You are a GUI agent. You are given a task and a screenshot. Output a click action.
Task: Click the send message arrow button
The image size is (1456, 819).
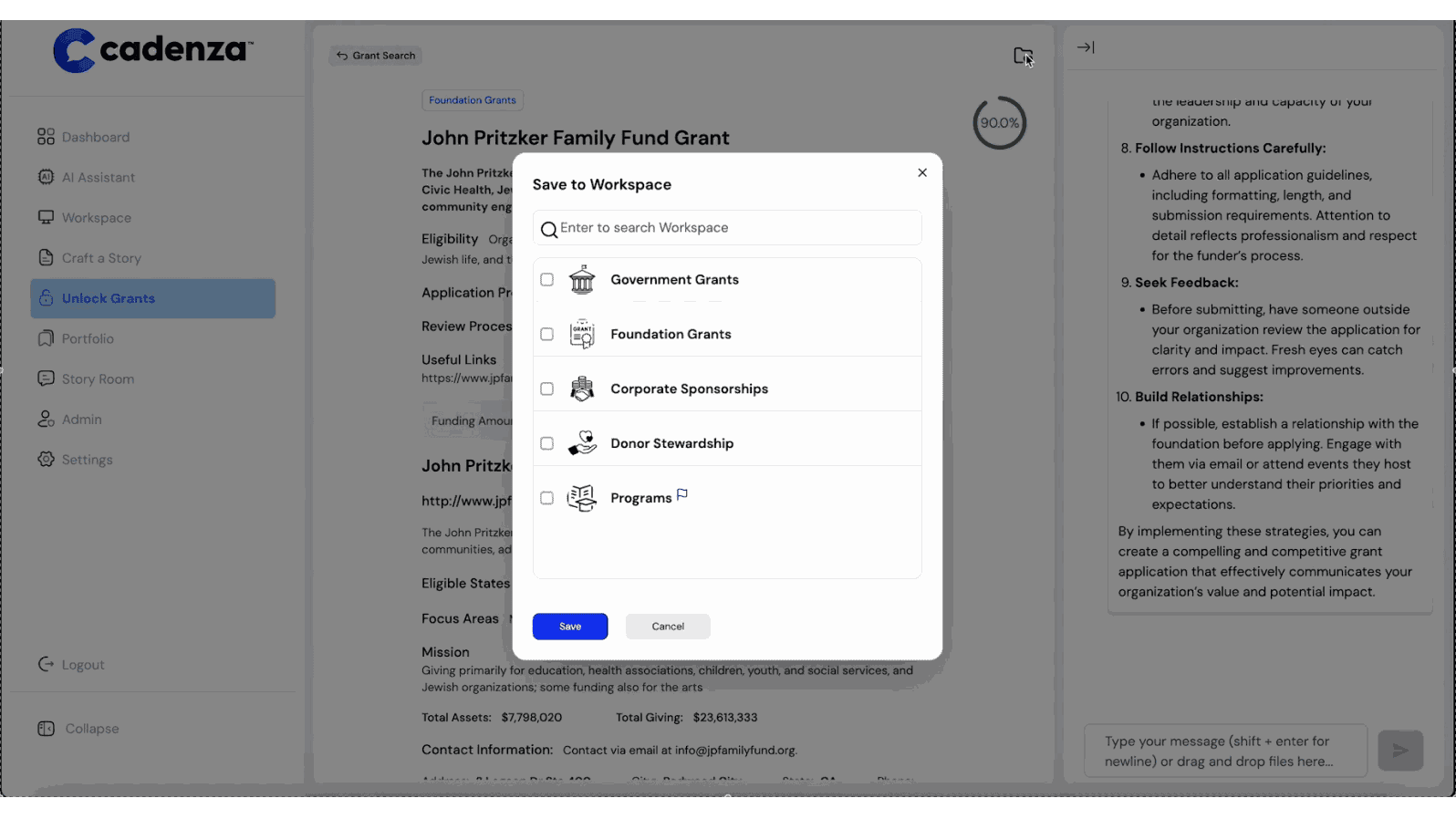(x=1400, y=751)
